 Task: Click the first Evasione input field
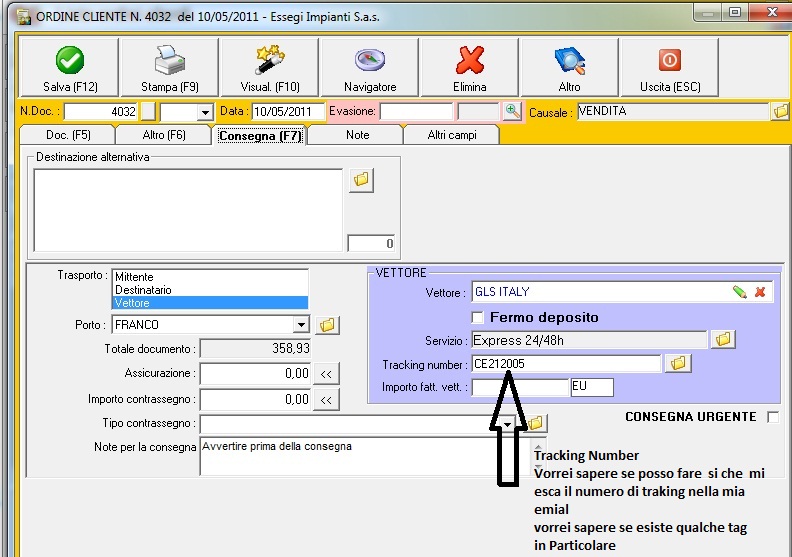pos(416,112)
